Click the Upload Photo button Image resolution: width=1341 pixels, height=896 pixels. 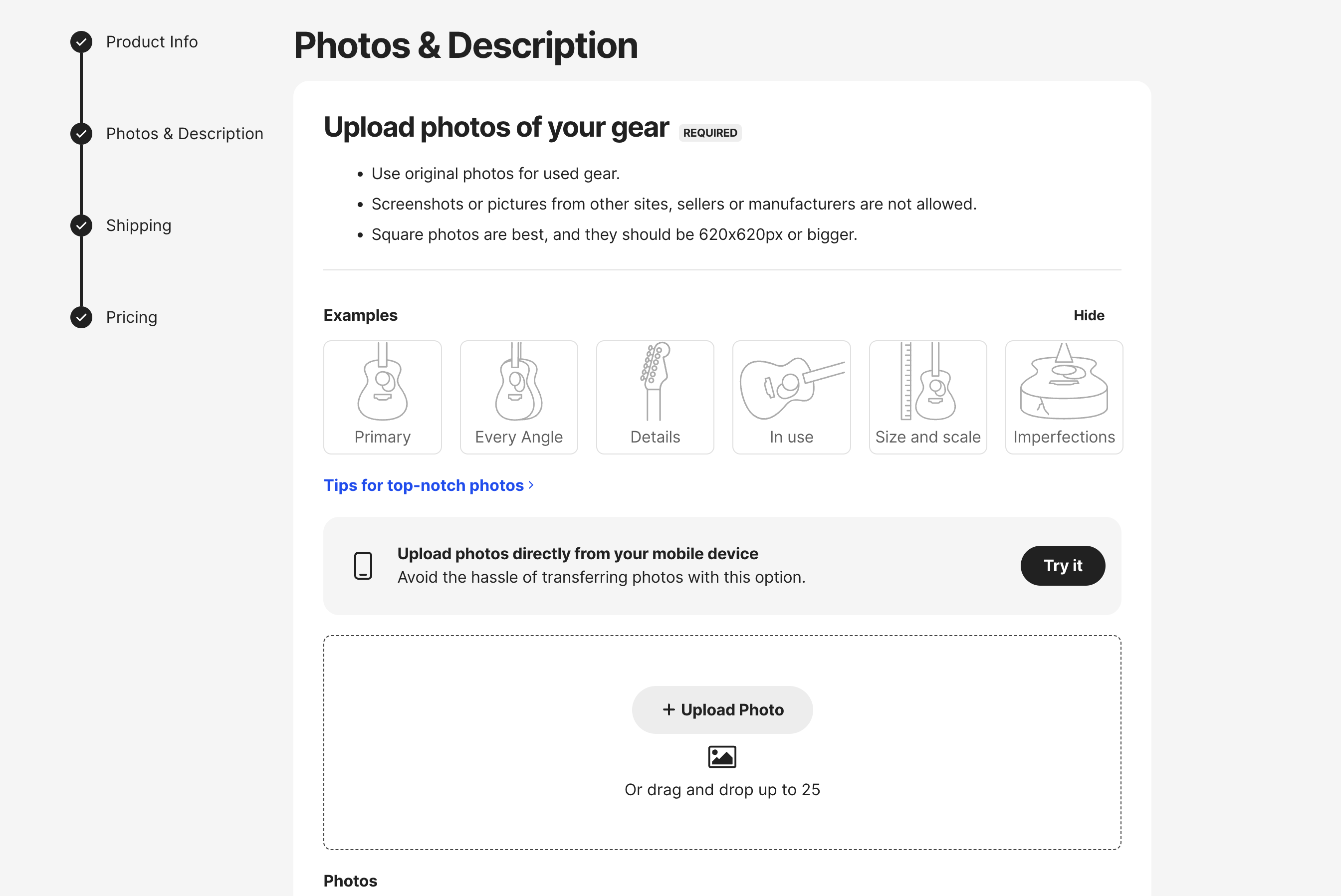tap(722, 710)
